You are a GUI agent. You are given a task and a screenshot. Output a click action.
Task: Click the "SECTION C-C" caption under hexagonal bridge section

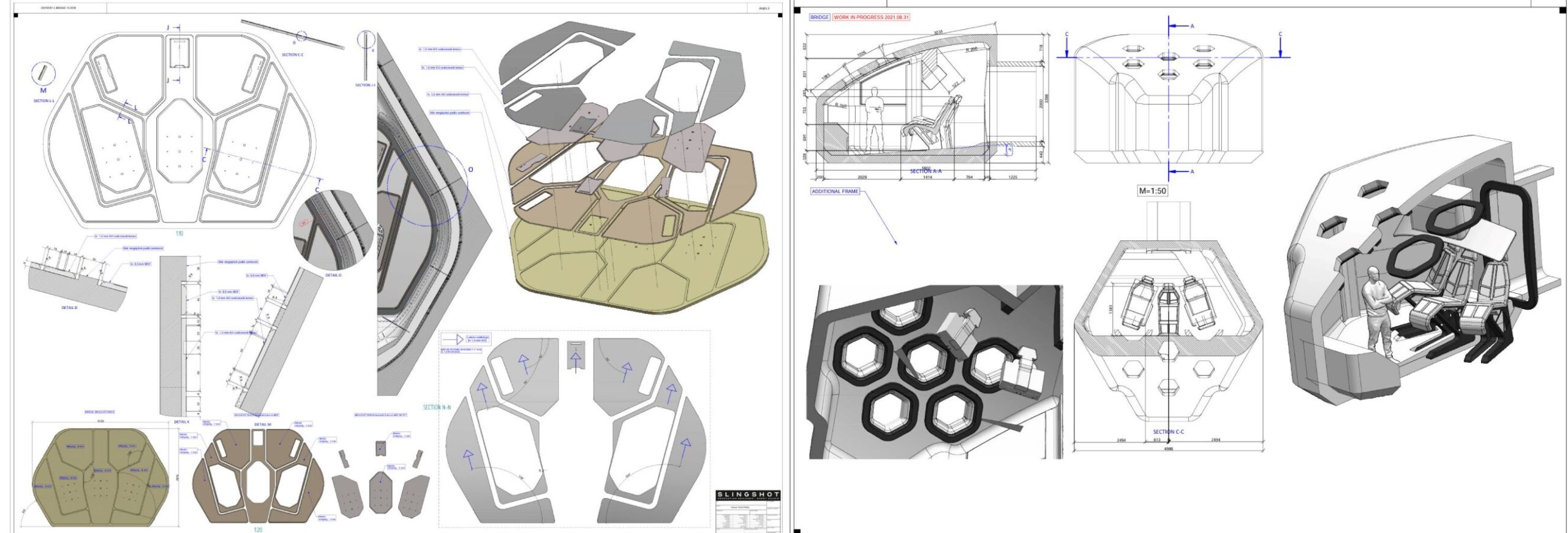point(1169,431)
